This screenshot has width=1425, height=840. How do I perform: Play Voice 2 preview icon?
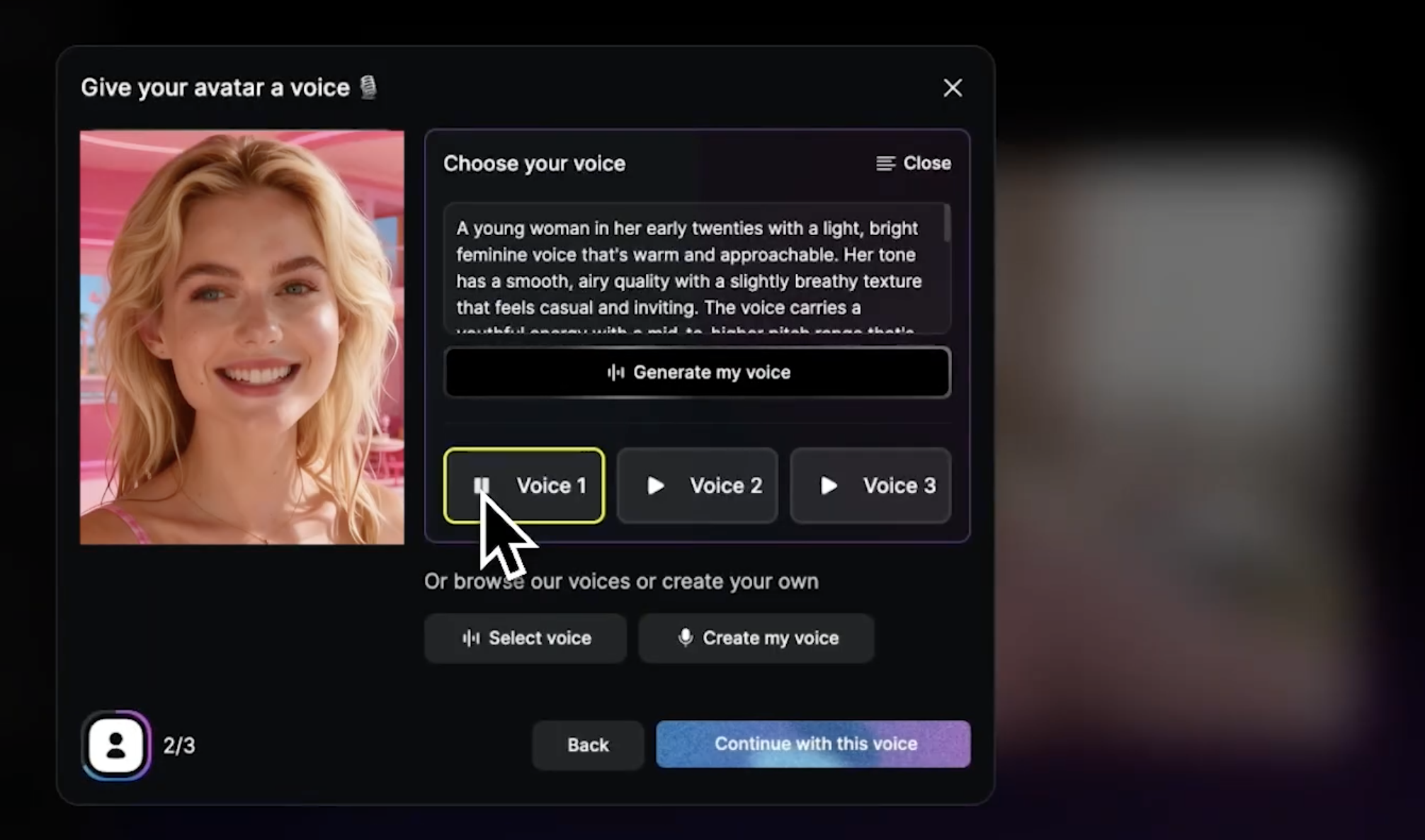click(x=656, y=485)
